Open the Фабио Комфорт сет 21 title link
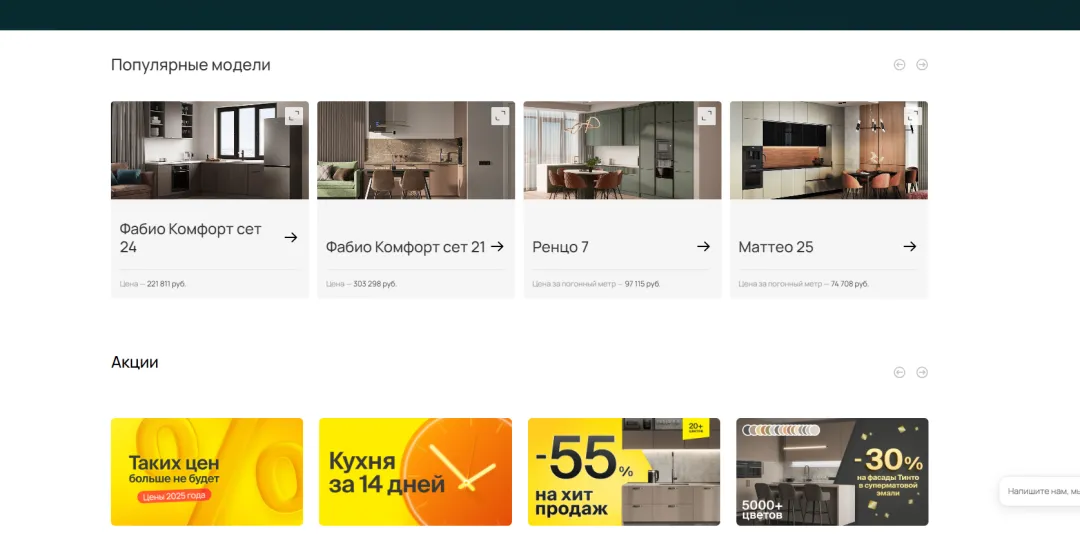This screenshot has width=1080, height=558. click(406, 247)
